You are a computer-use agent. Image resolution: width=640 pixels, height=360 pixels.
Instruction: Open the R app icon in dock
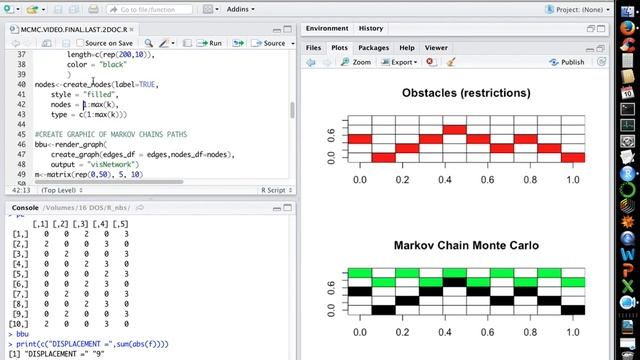[627, 173]
